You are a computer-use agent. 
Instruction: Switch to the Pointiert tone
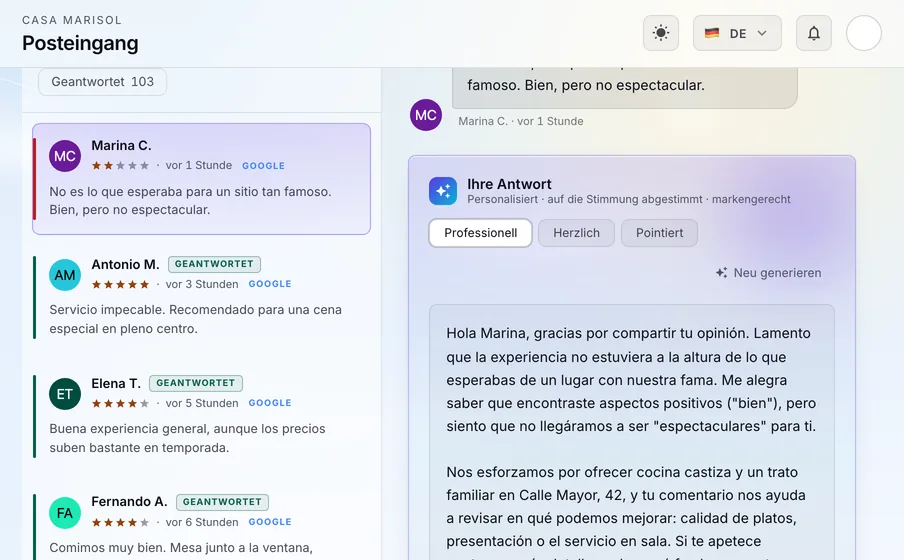pyautogui.click(x=660, y=233)
